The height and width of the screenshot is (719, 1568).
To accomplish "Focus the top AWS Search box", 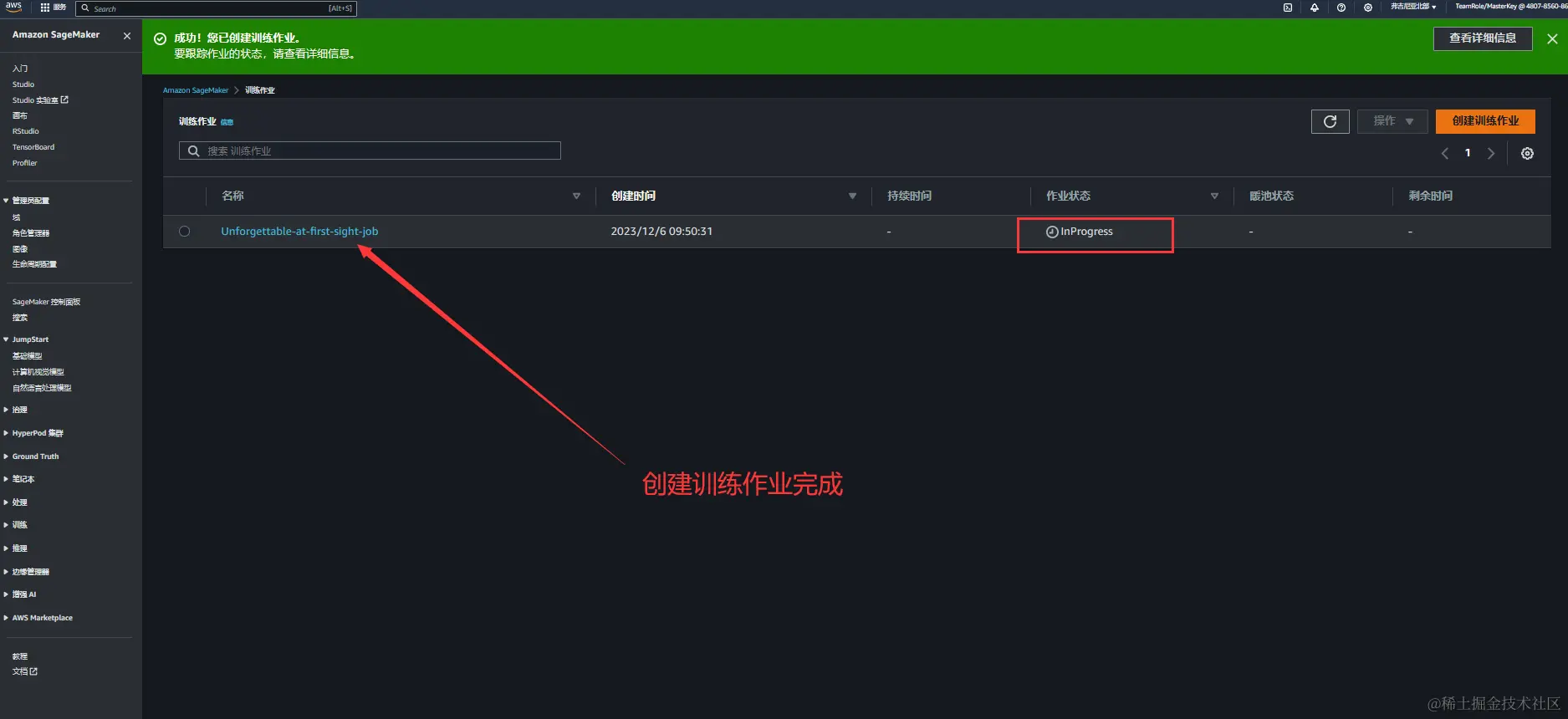I will click(216, 8).
